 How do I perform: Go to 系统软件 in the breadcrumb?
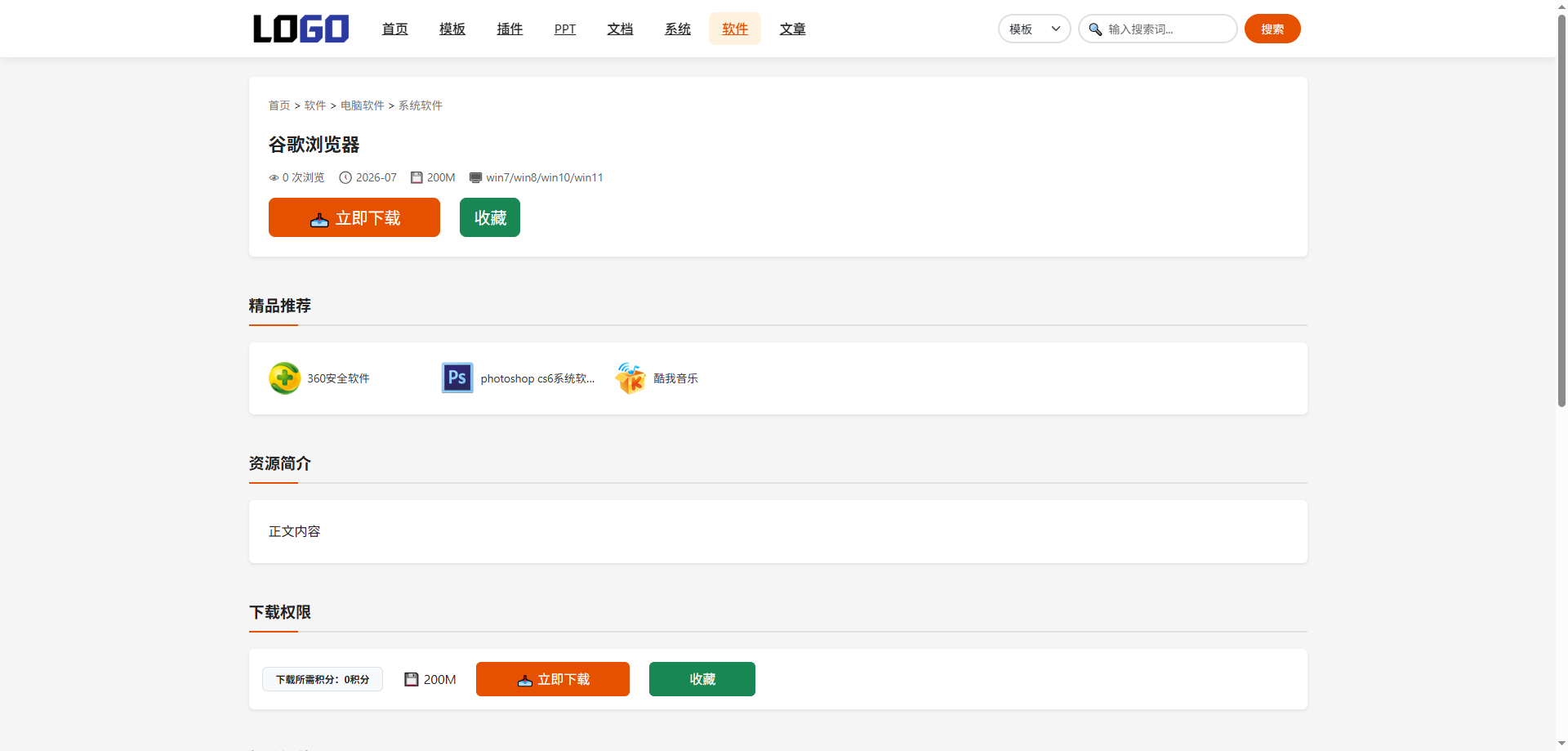(421, 105)
